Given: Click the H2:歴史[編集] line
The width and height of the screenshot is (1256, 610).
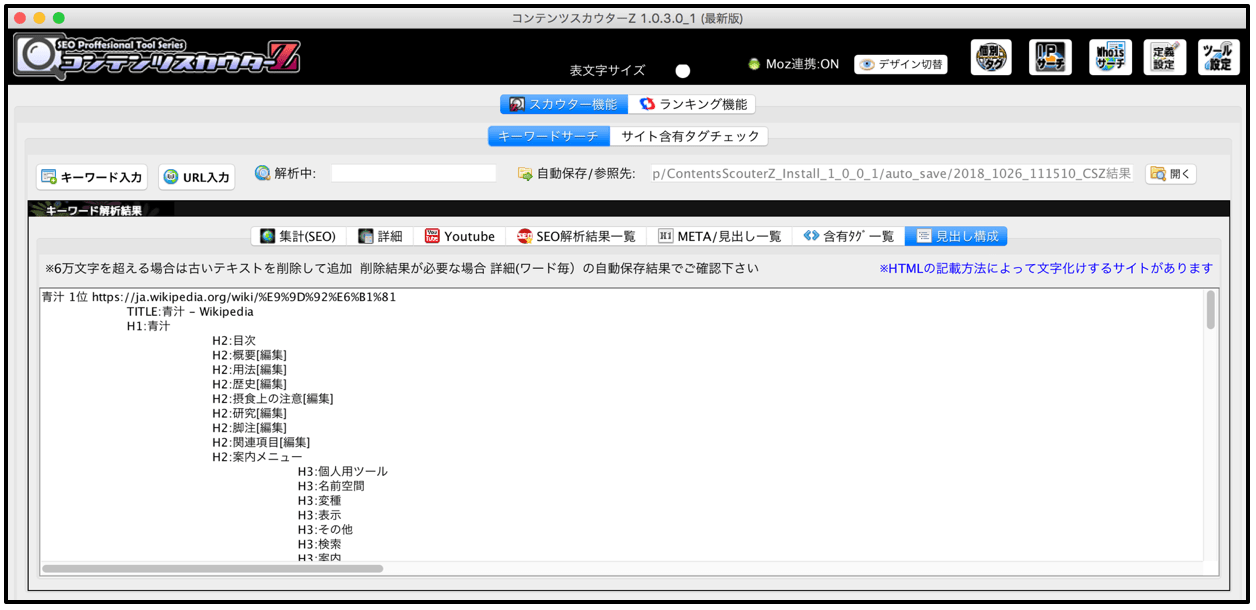Looking at the screenshot, I should tap(249, 384).
